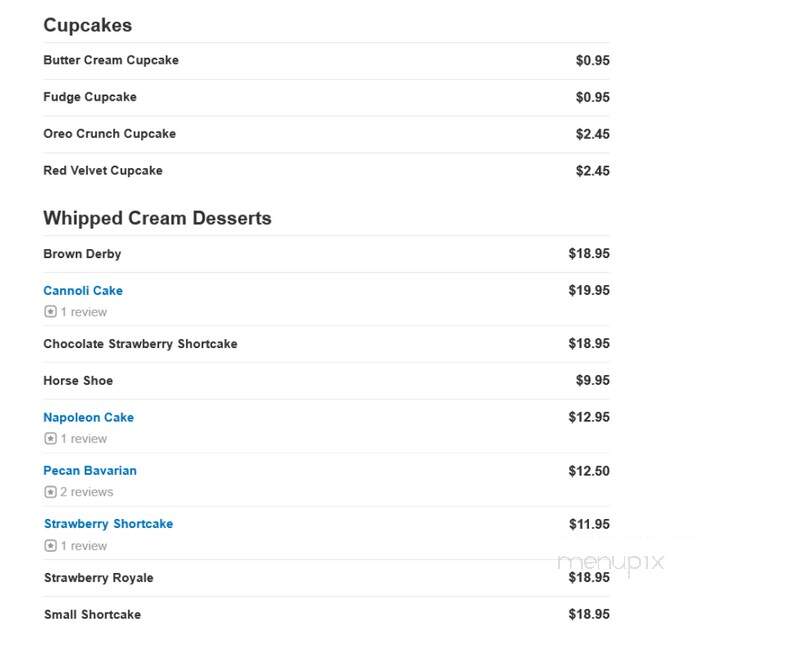Click the Whipped Cream Desserts heading
This screenshot has width=790, height=645.
click(157, 218)
